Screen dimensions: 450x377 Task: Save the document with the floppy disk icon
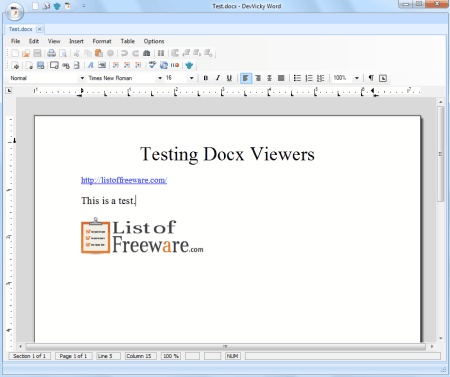coord(37,53)
